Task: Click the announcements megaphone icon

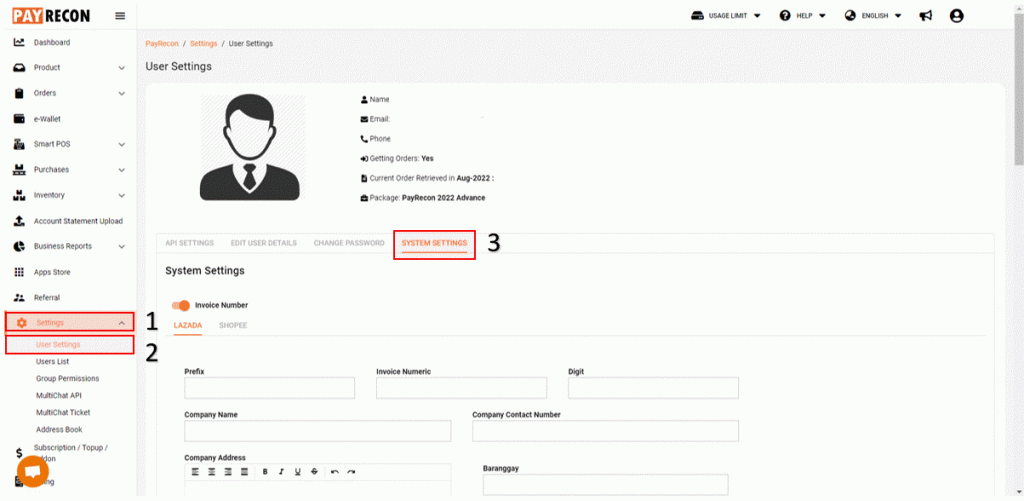Action: point(925,16)
